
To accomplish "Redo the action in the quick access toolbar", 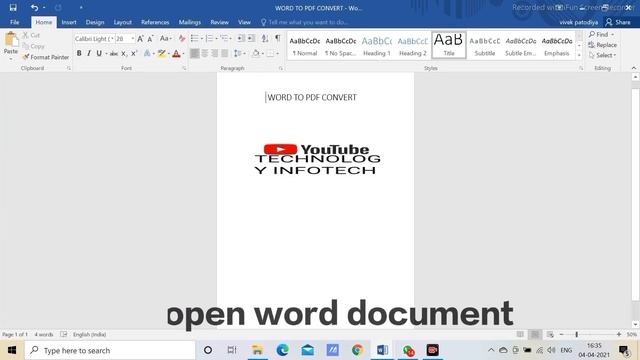I will click(58, 7).
